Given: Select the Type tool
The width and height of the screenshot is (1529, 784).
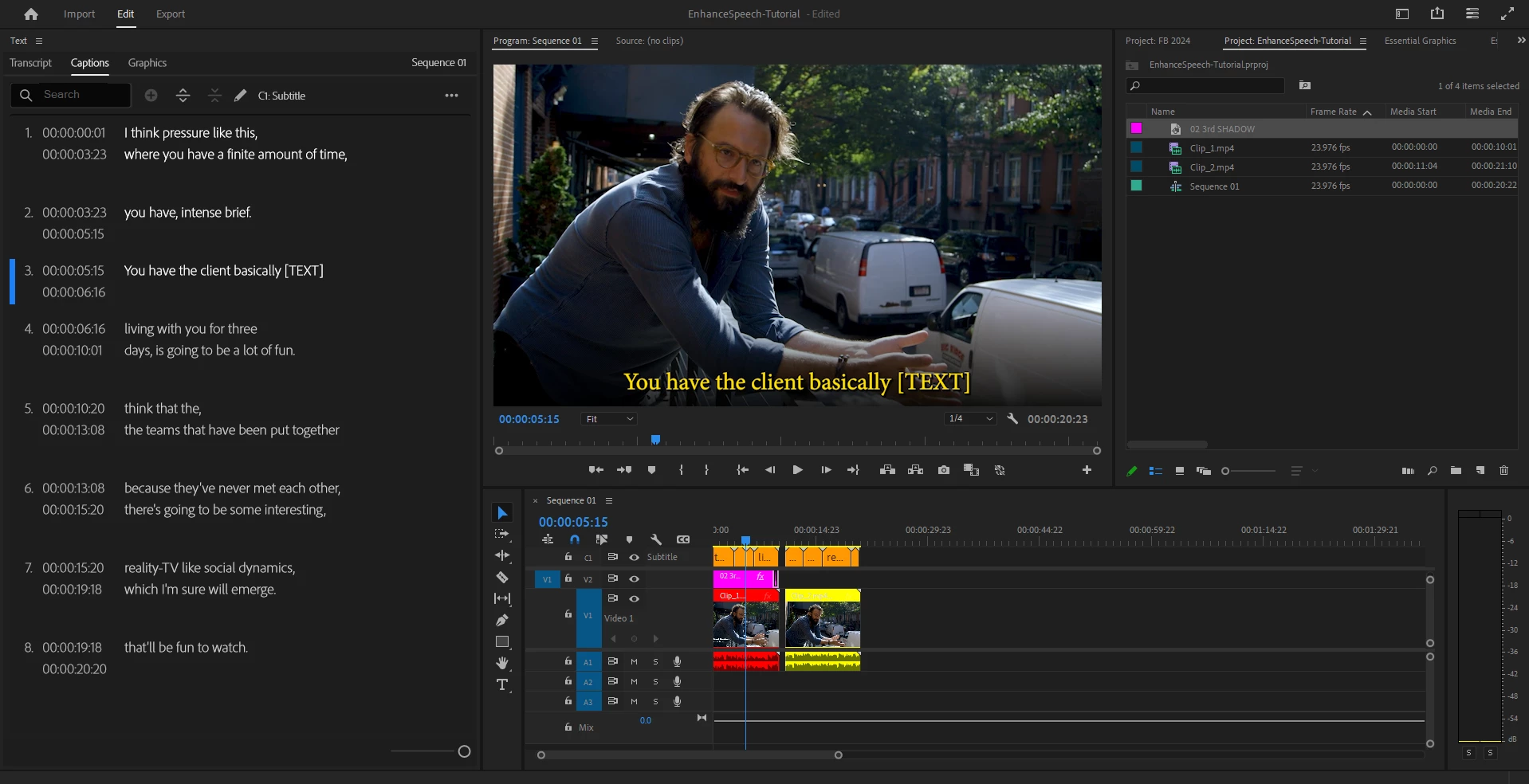Looking at the screenshot, I should (502, 684).
